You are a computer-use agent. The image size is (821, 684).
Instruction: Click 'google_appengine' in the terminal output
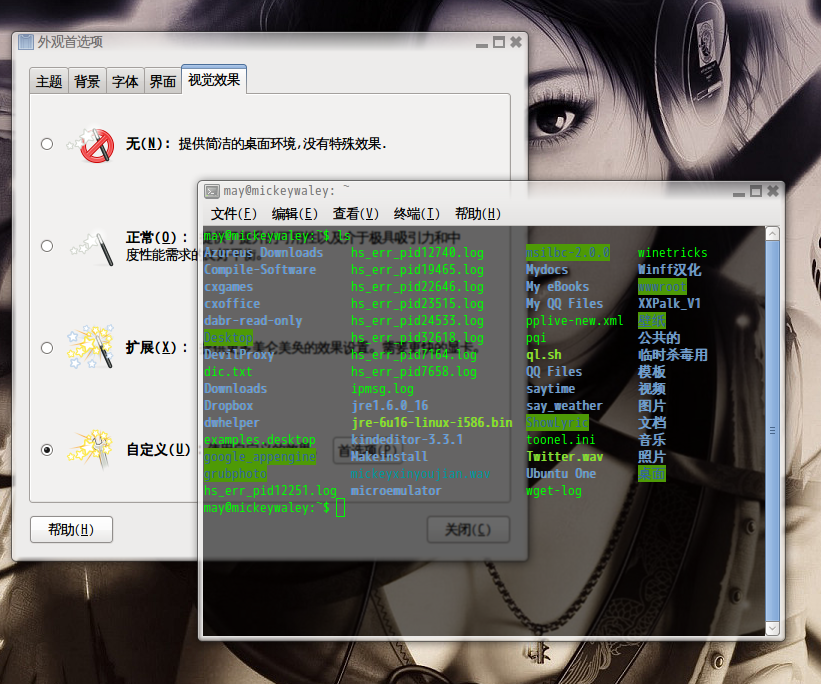click(x=260, y=457)
